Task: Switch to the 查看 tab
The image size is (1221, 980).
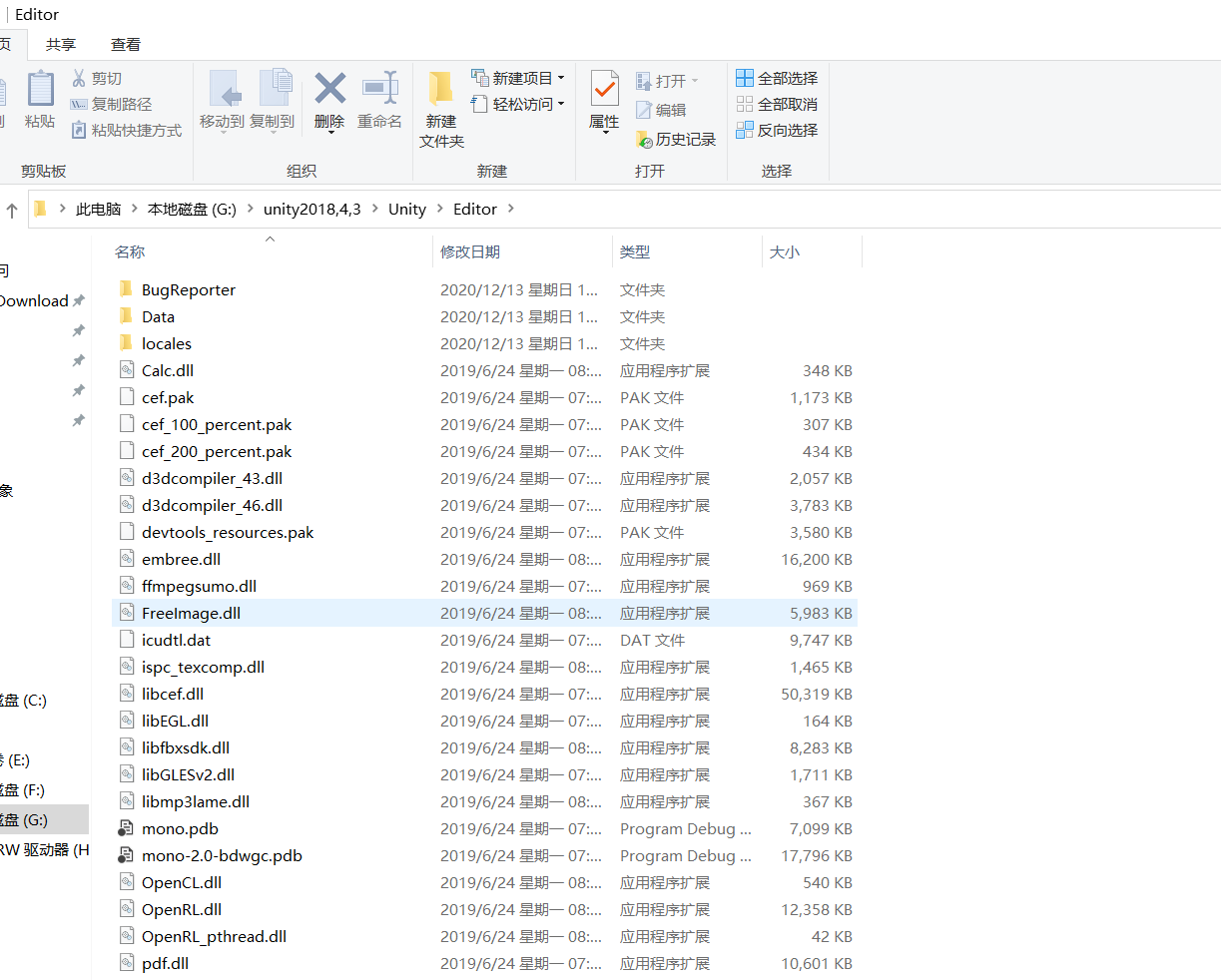Action: pos(124,44)
